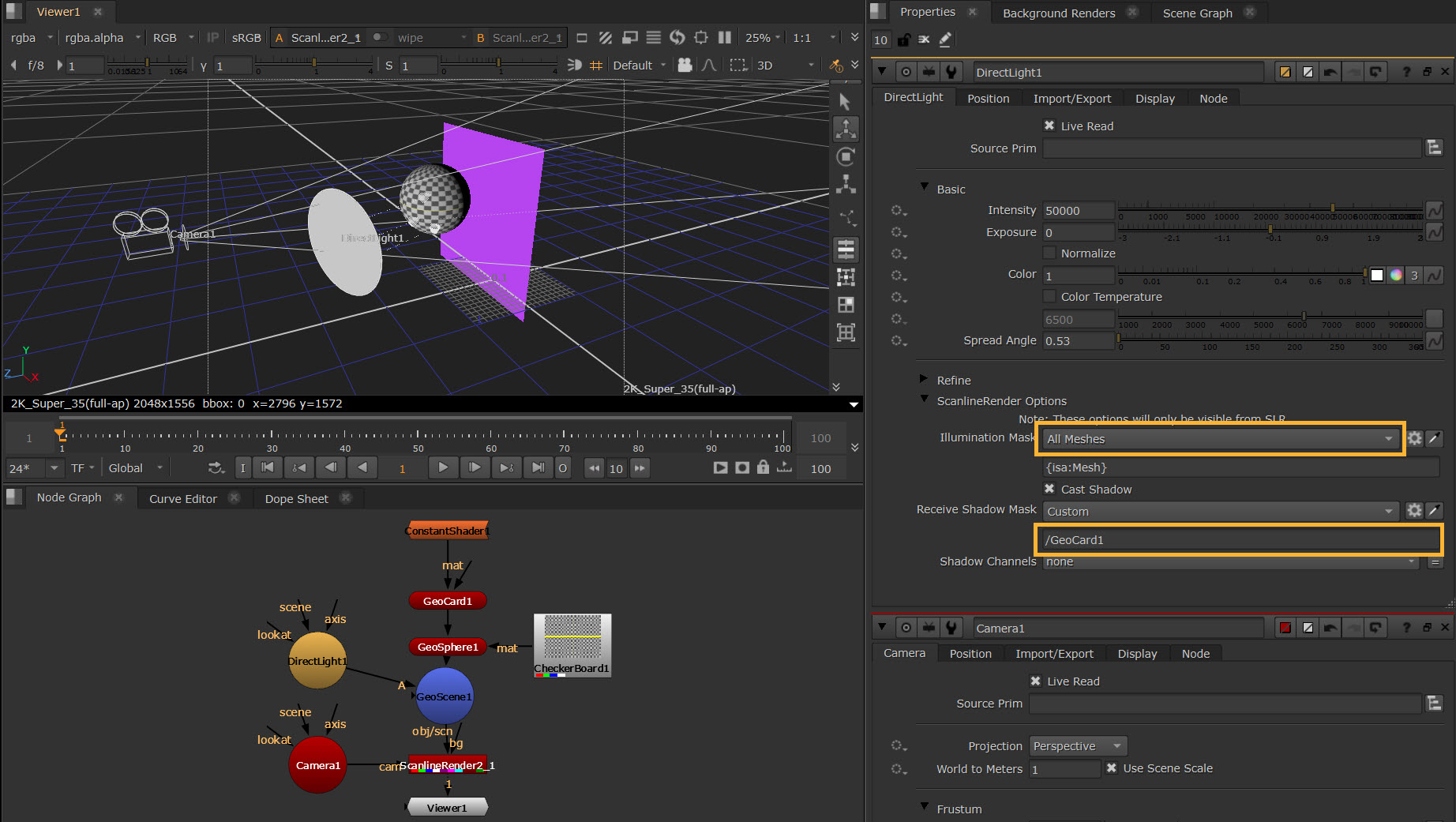Click the white Color swatch
The height and width of the screenshot is (822, 1456).
pyautogui.click(x=1377, y=275)
